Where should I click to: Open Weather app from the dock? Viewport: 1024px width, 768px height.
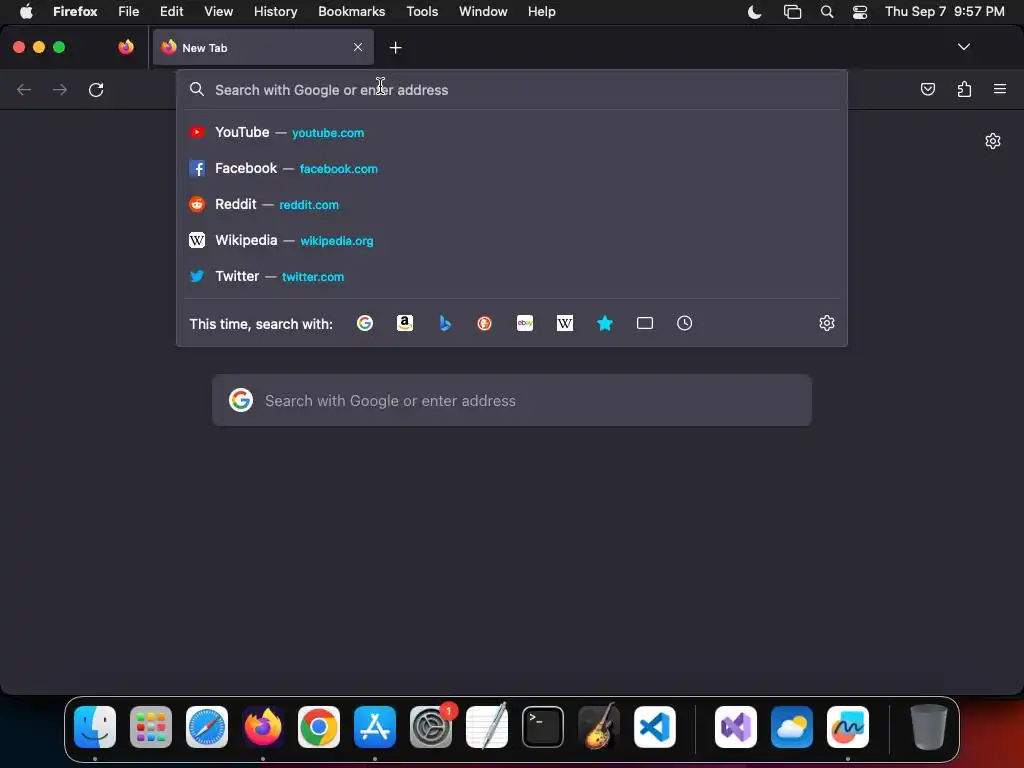coord(792,727)
